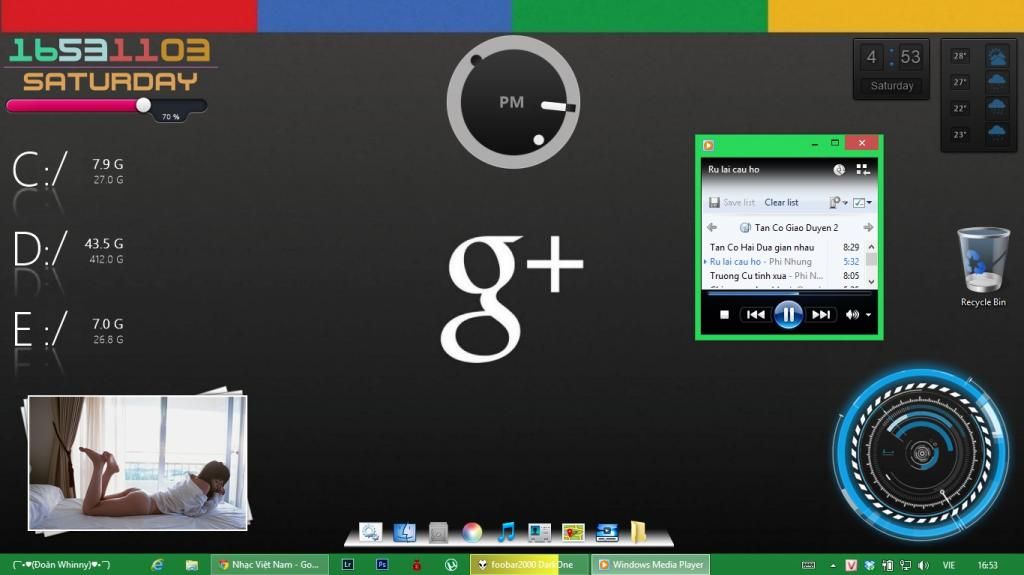Click the Media Player title bar icon
This screenshot has height=575, width=1024.
click(708, 145)
